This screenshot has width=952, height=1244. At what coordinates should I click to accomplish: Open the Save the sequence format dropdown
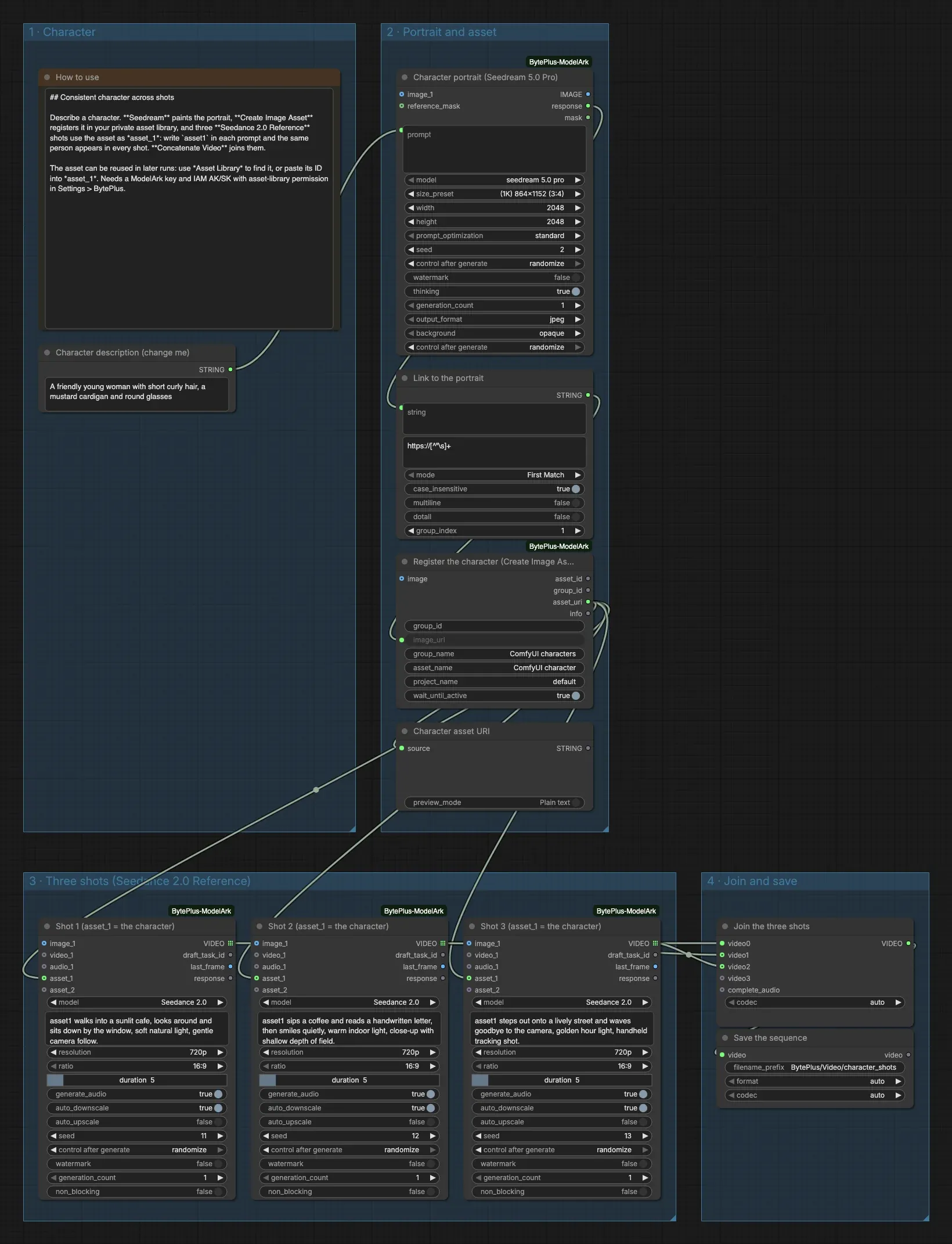click(815, 1081)
